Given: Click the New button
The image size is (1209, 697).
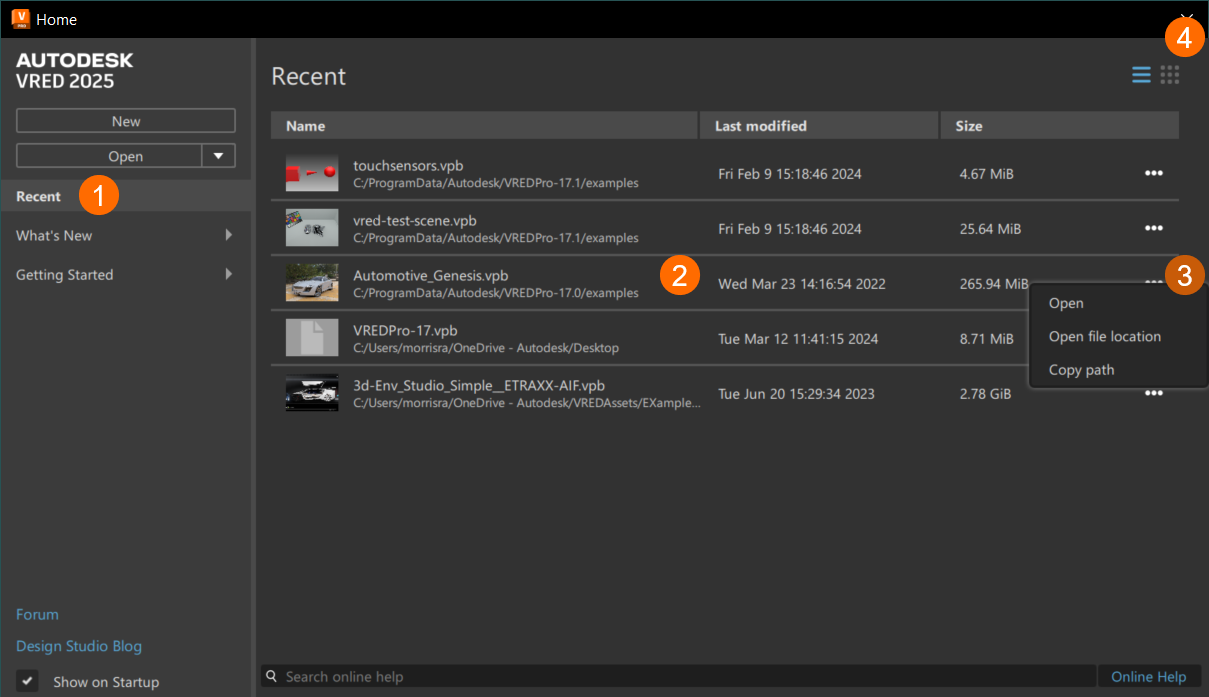Looking at the screenshot, I should [126, 121].
